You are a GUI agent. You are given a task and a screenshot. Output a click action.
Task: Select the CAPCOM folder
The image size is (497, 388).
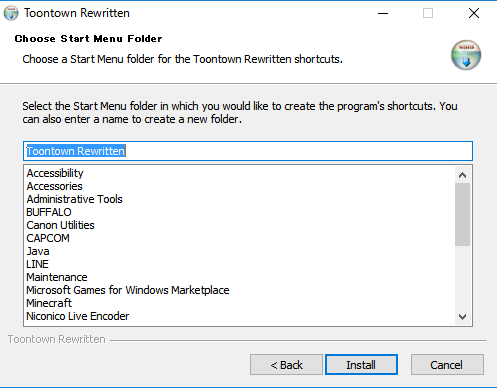[x=48, y=238]
